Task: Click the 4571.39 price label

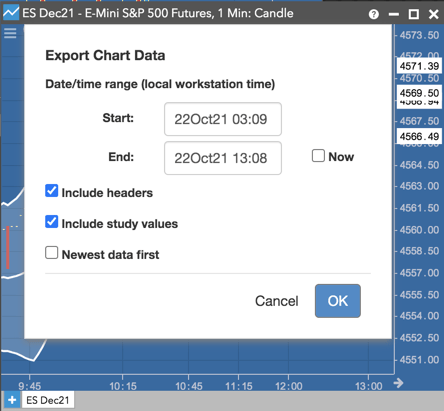Action: (419, 66)
